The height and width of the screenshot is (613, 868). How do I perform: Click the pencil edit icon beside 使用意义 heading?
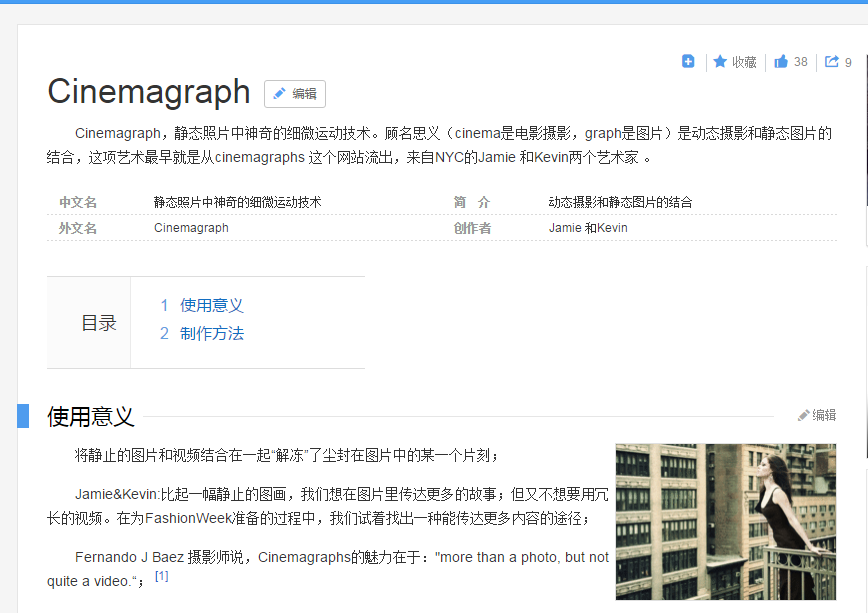click(x=803, y=415)
